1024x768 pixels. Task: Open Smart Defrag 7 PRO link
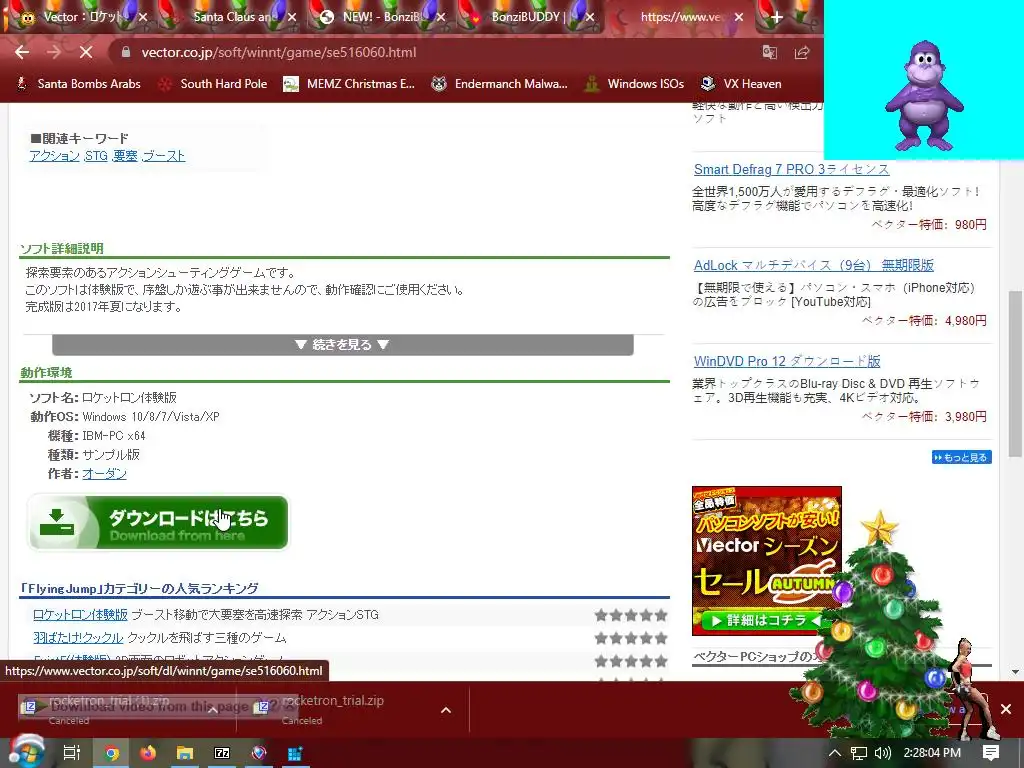(x=792, y=169)
